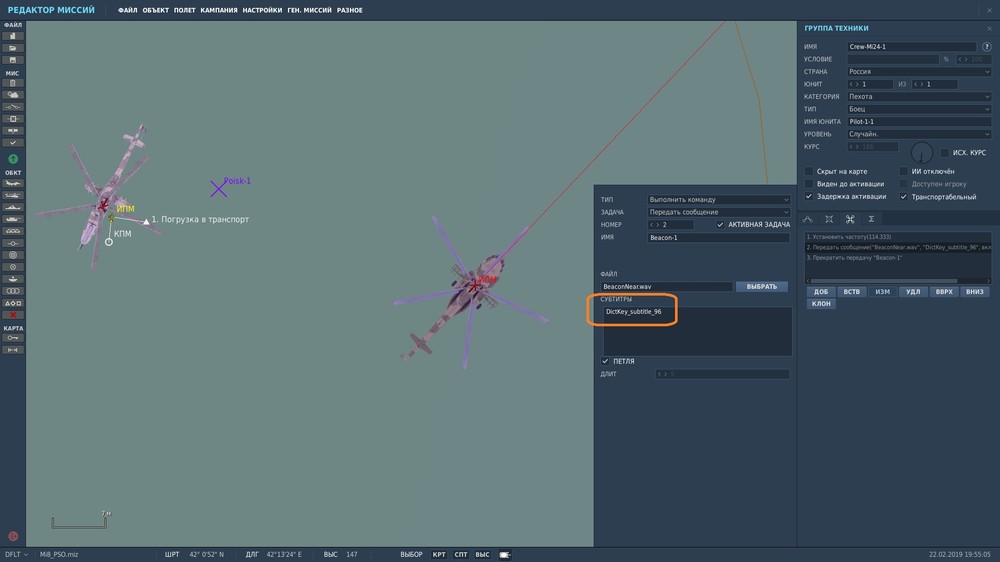This screenshot has height=562, width=1000.
Task: Click the subtitles field DictKey_subtitle_96
Action: tap(697, 331)
